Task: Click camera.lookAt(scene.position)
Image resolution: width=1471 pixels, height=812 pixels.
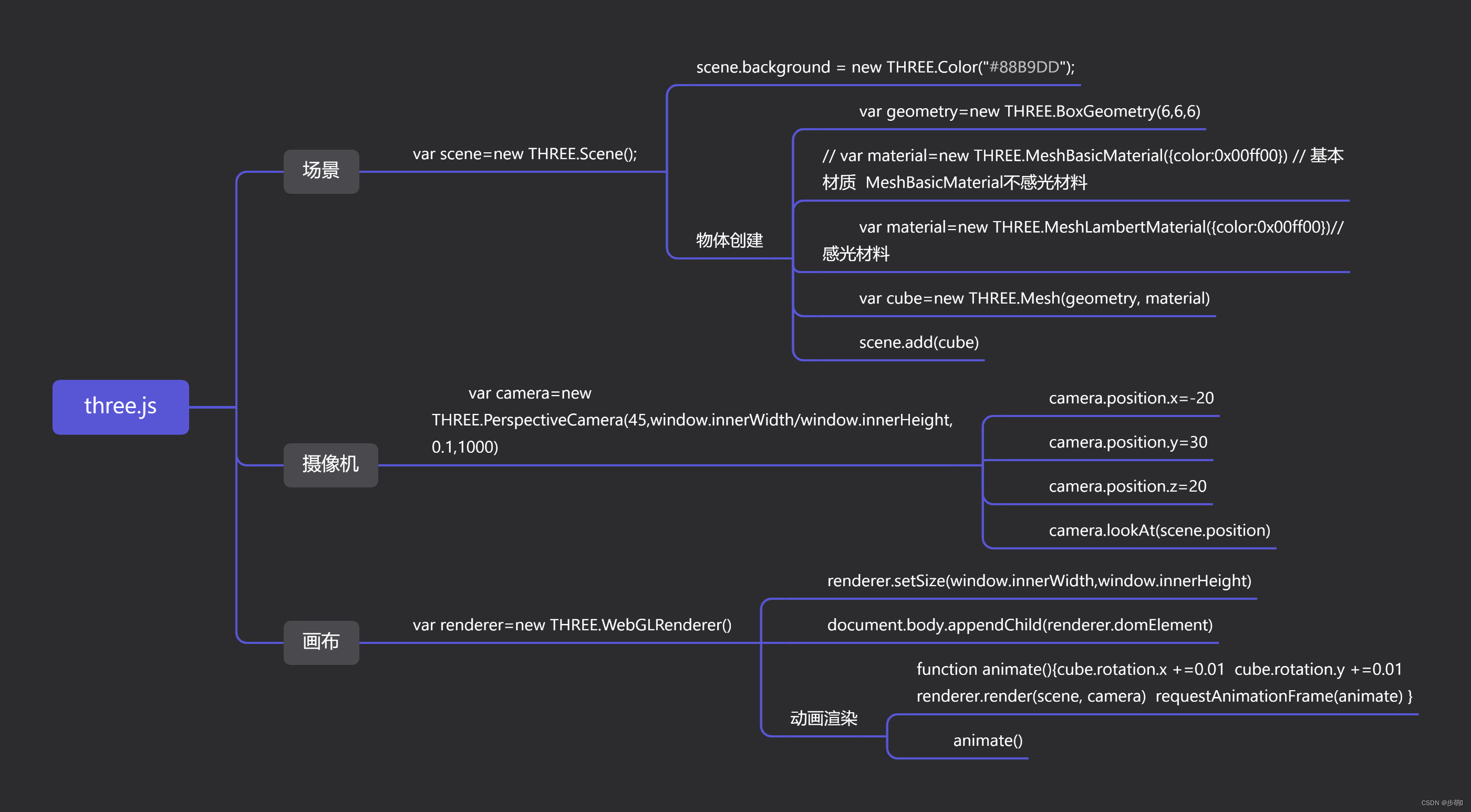Action: [x=1159, y=530]
